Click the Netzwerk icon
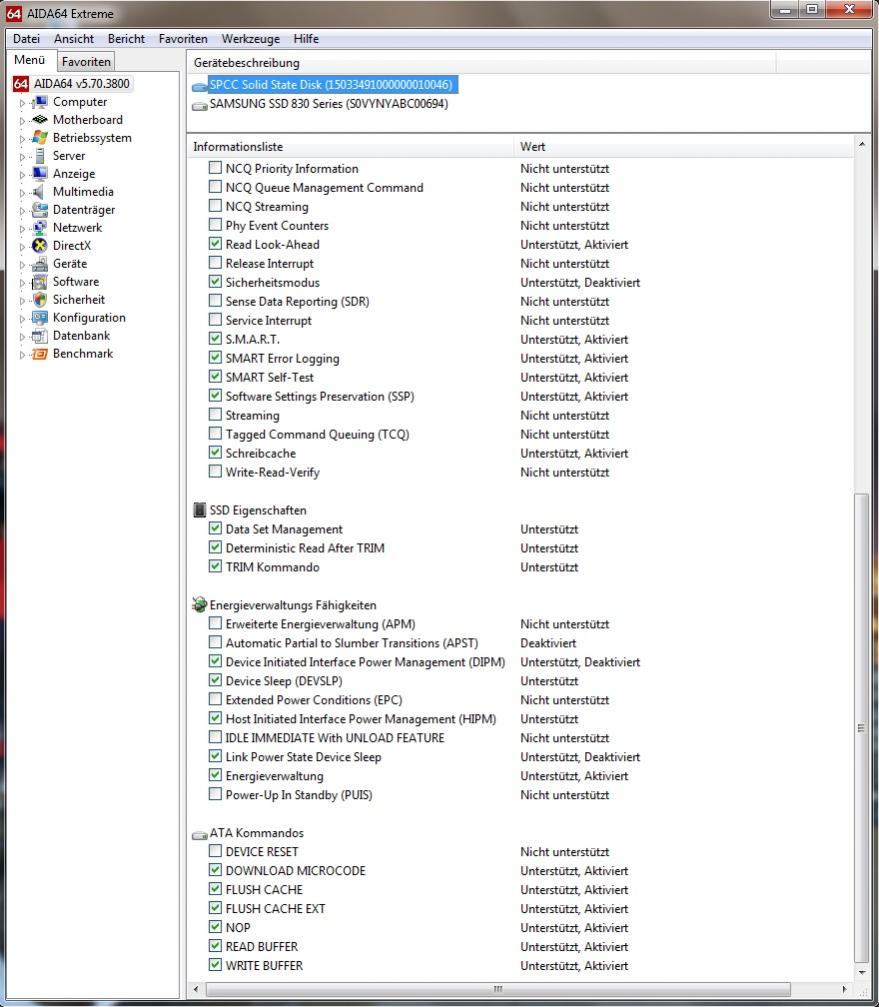 coord(40,228)
